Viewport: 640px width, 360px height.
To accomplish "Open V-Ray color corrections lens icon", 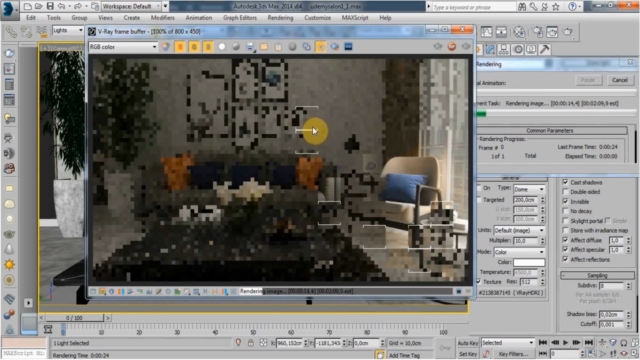I will [x=165, y=47].
